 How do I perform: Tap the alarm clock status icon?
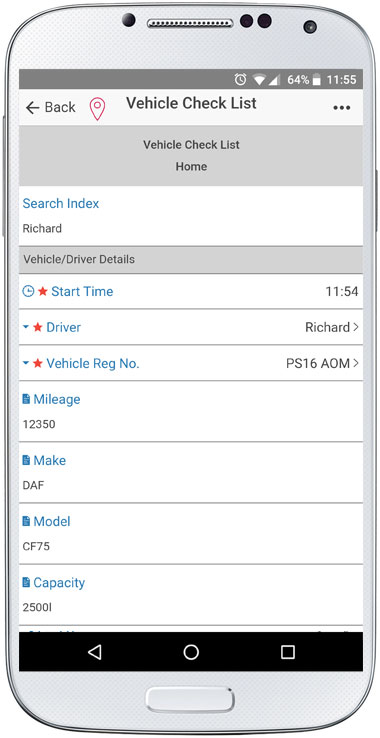coord(241,80)
